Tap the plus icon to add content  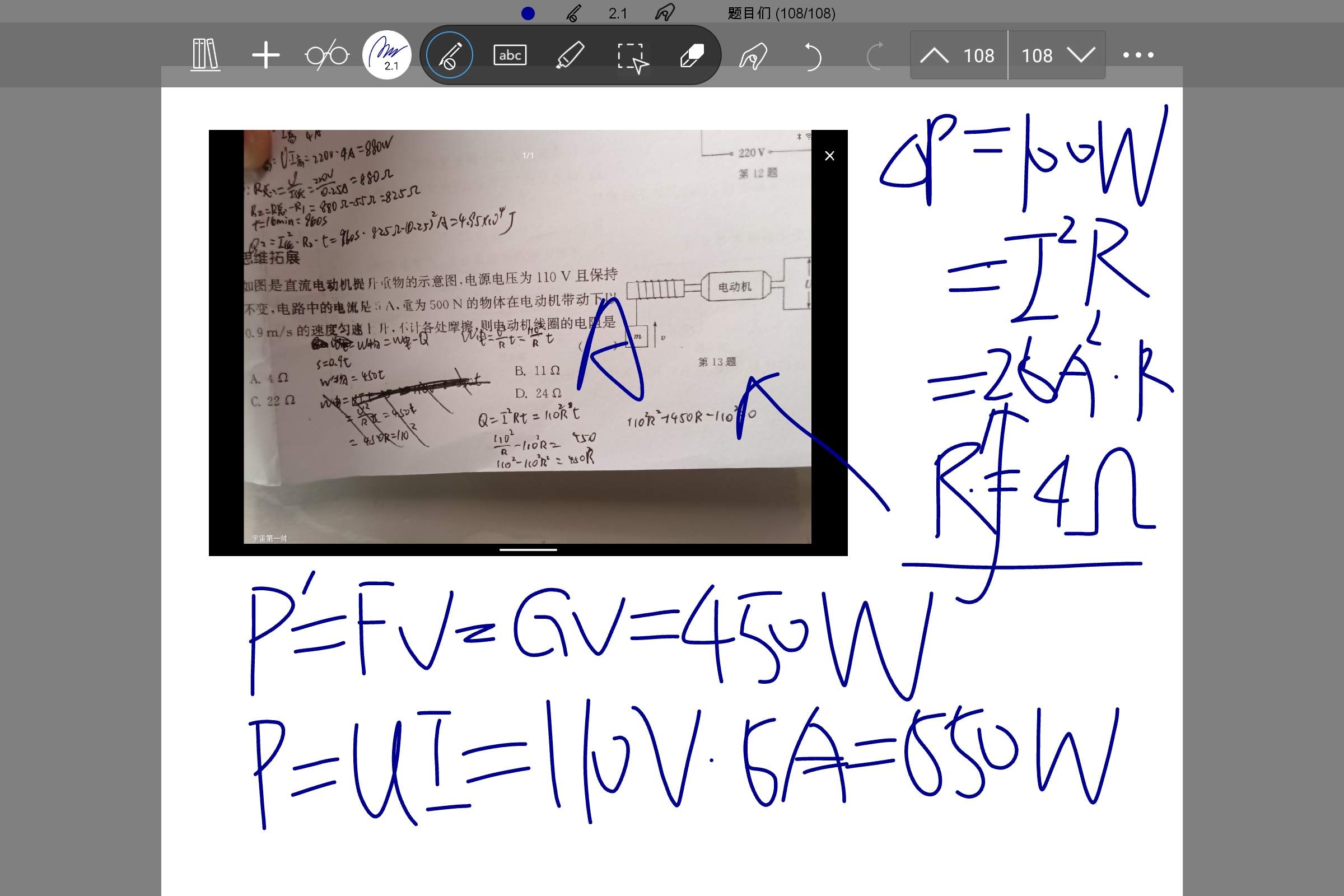point(265,54)
